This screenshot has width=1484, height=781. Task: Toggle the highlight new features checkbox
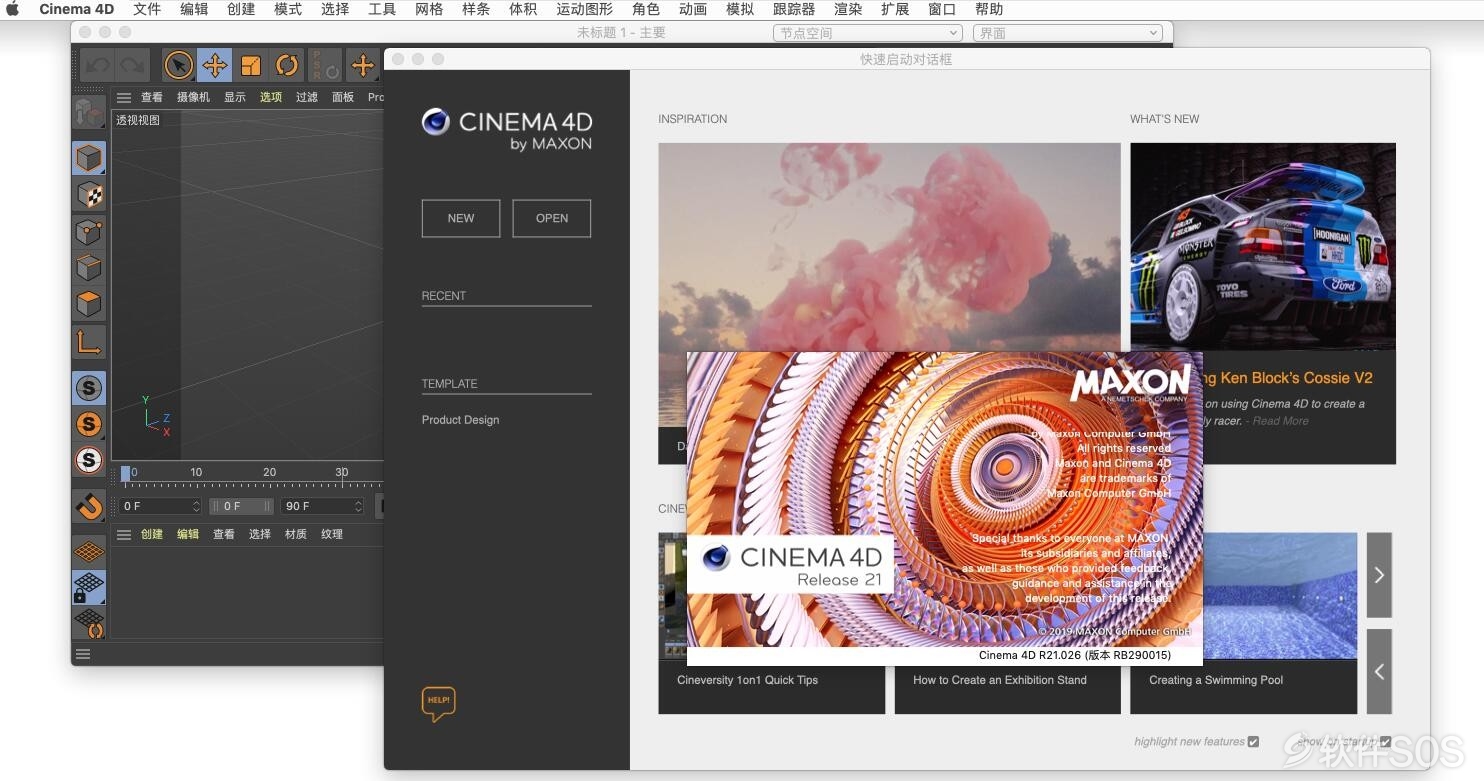(x=1253, y=742)
